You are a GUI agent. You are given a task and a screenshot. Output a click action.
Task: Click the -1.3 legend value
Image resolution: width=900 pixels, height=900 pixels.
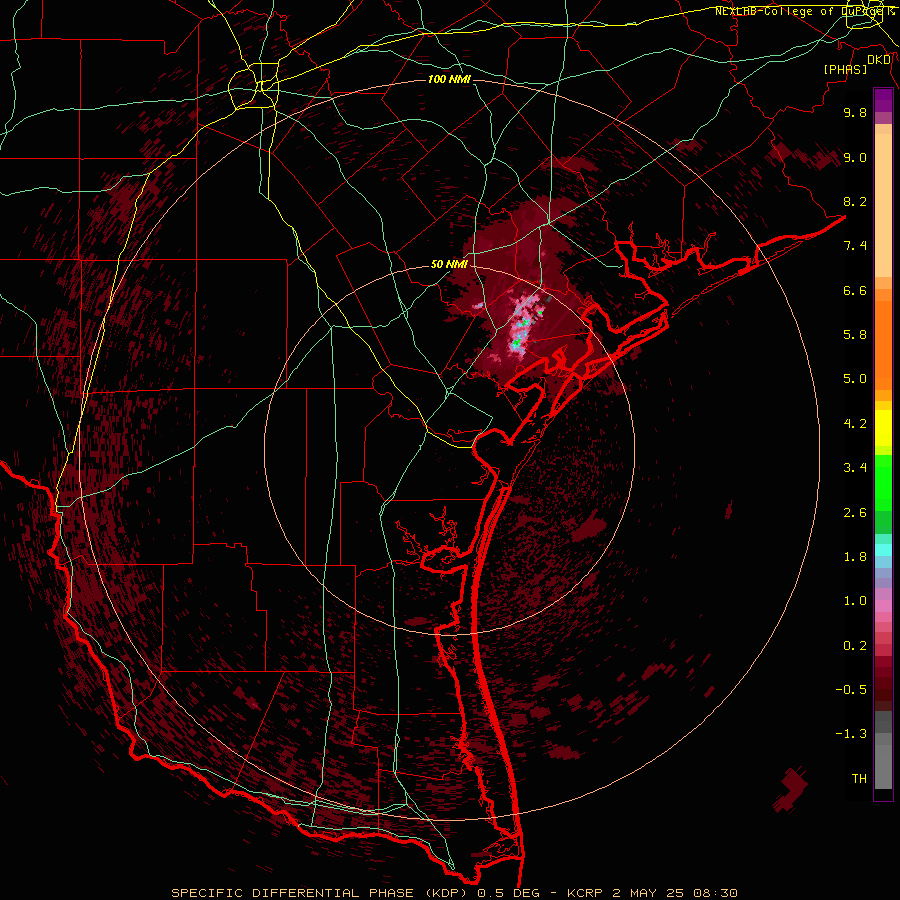pos(851,734)
